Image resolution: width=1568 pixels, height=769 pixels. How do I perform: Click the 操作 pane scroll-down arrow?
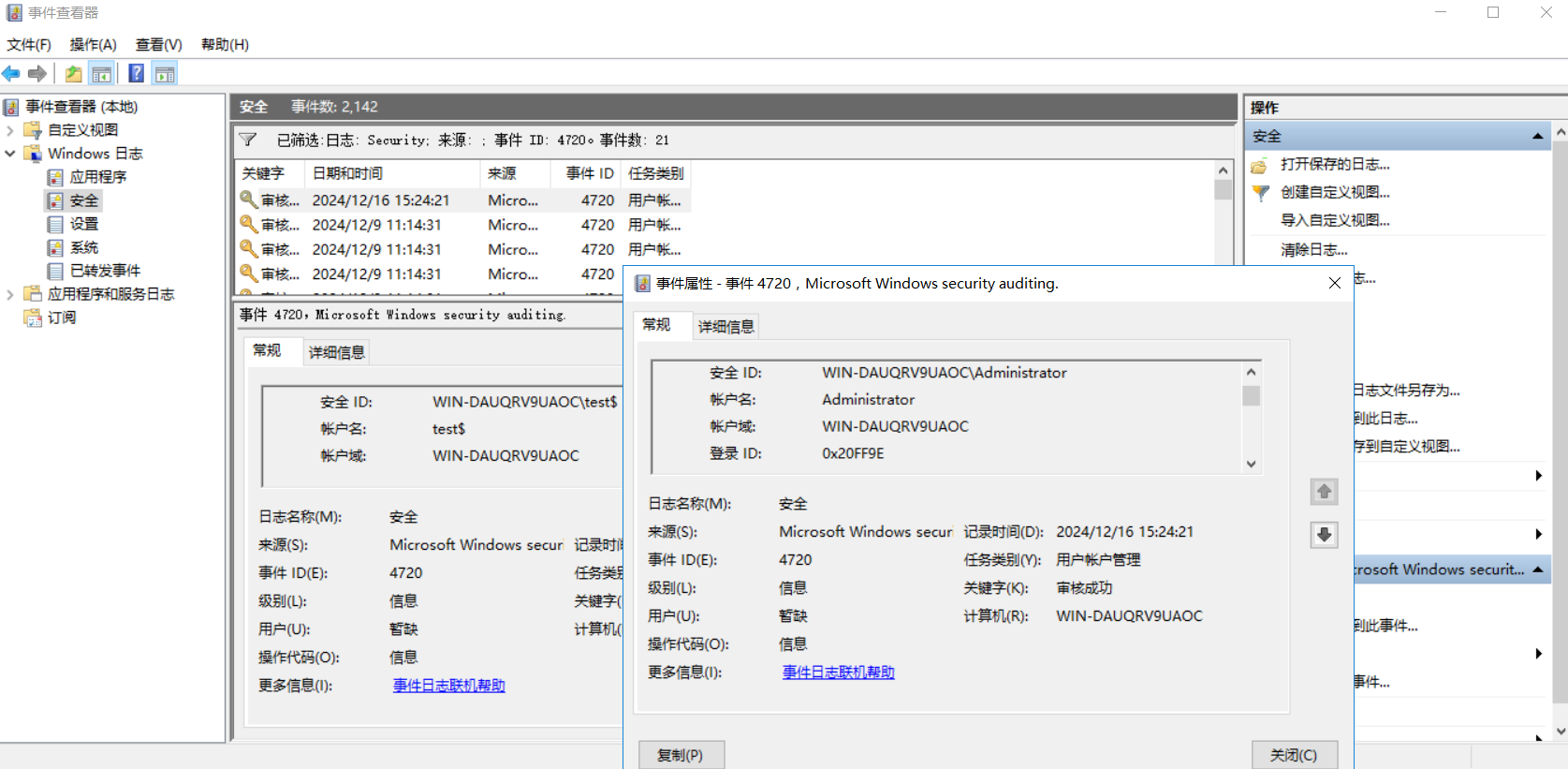1561,732
